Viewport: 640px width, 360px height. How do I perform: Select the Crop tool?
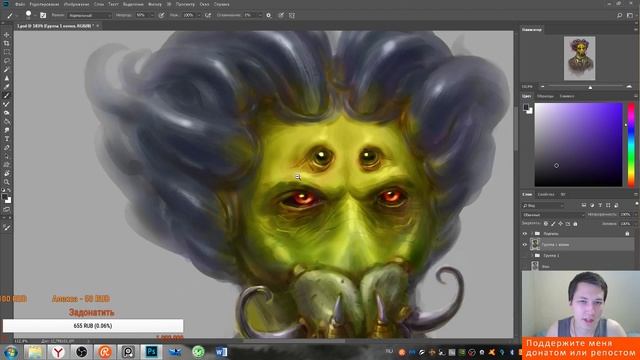(7, 43)
